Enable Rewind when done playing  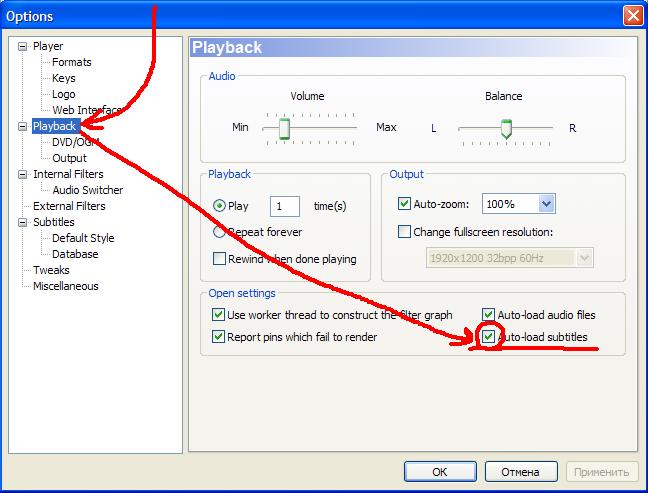[219, 259]
